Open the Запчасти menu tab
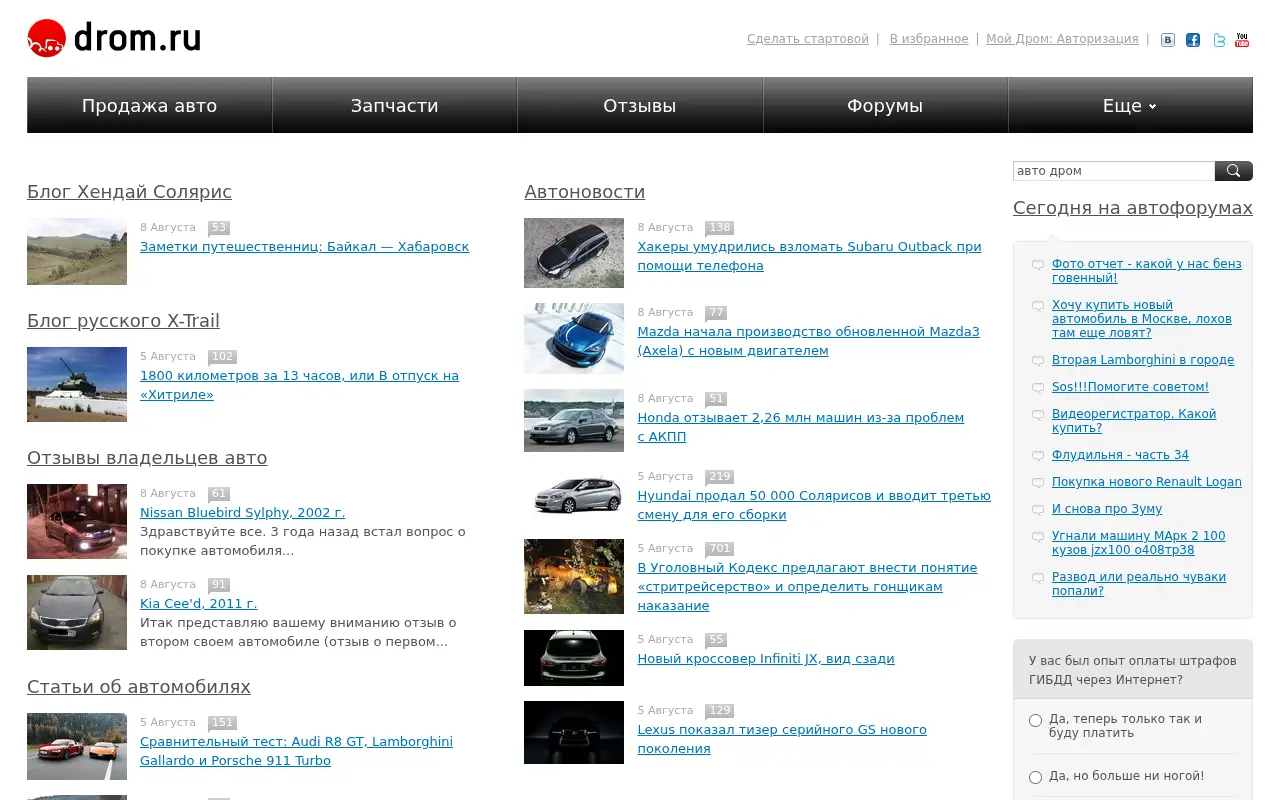 pos(394,105)
